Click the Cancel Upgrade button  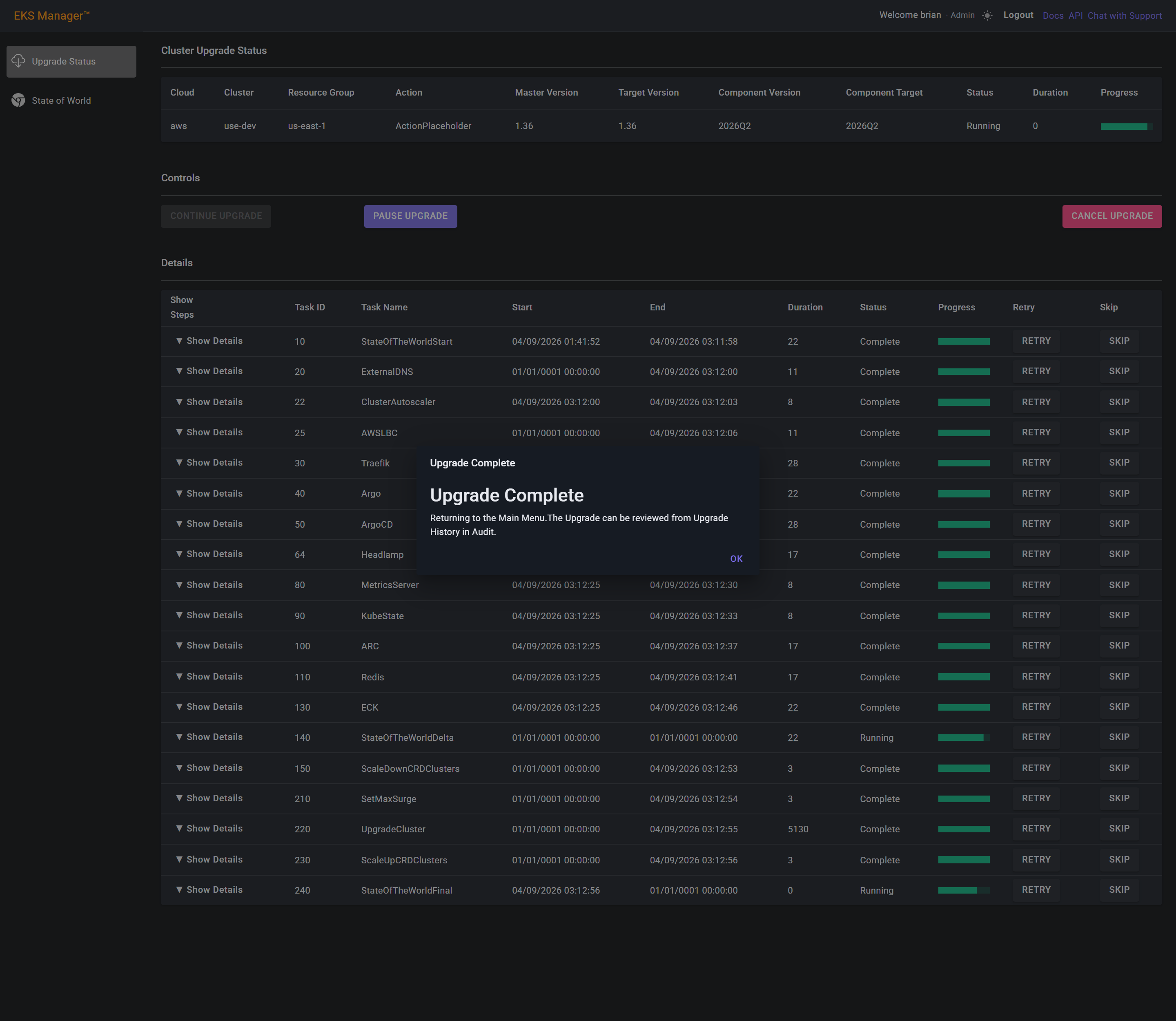click(x=1111, y=216)
